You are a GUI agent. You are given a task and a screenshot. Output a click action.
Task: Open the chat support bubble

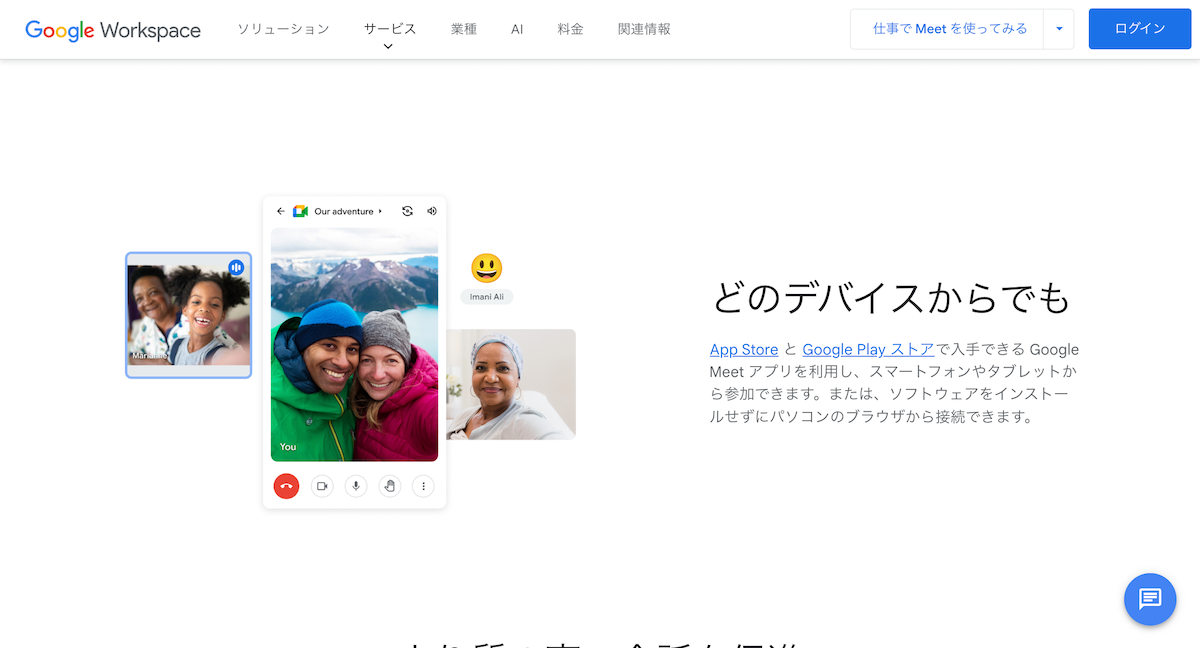coord(1150,599)
